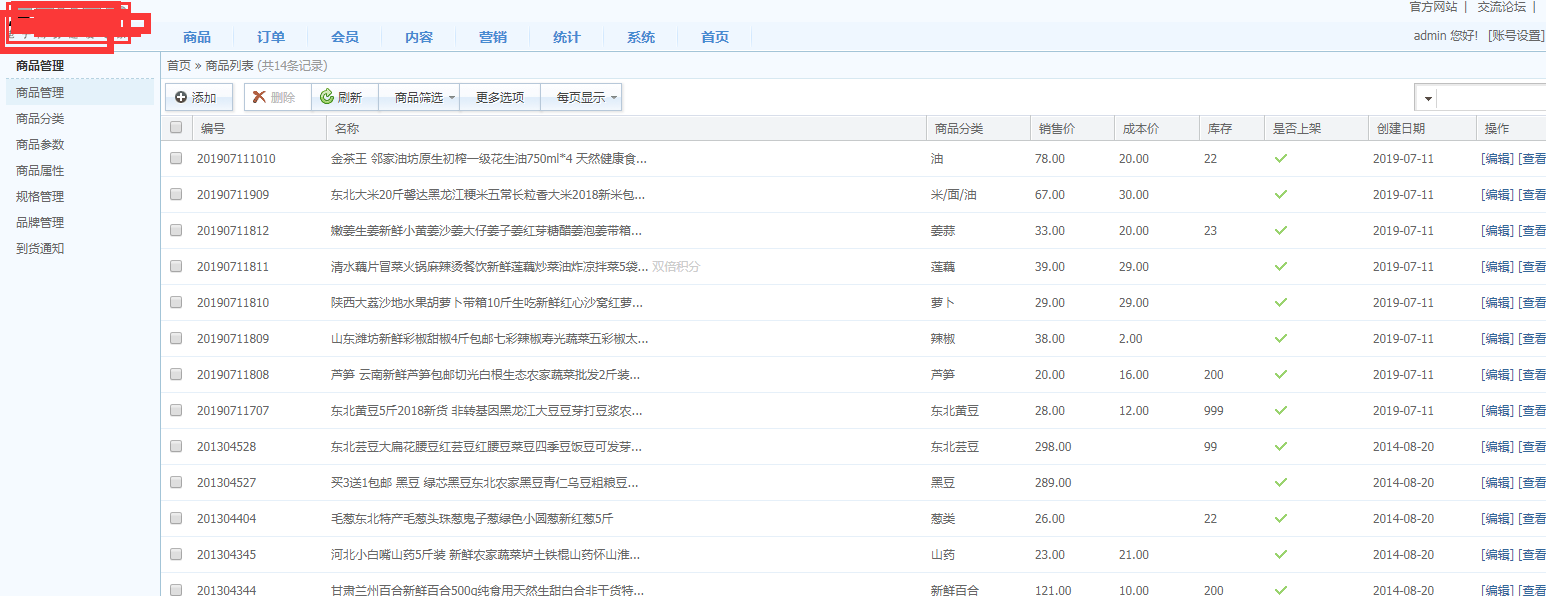Select 到货通知 in the sidebar
The width and height of the screenshot is (1546, 596).
click(x=40, y=248)
